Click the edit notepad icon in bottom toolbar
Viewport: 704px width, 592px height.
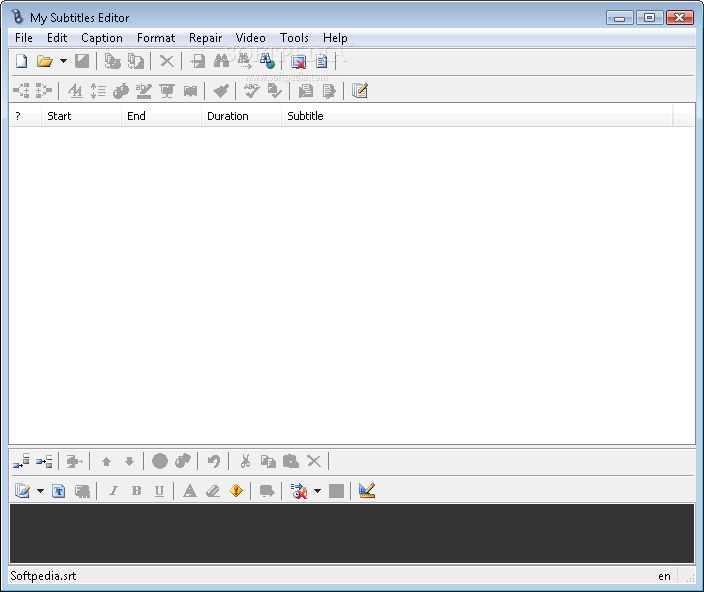point(22,491)
